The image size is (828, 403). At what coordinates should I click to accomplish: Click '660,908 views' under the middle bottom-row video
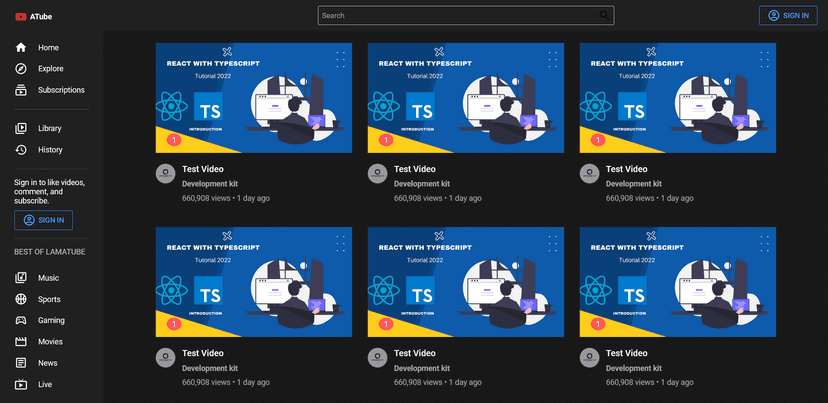(418, 382)
